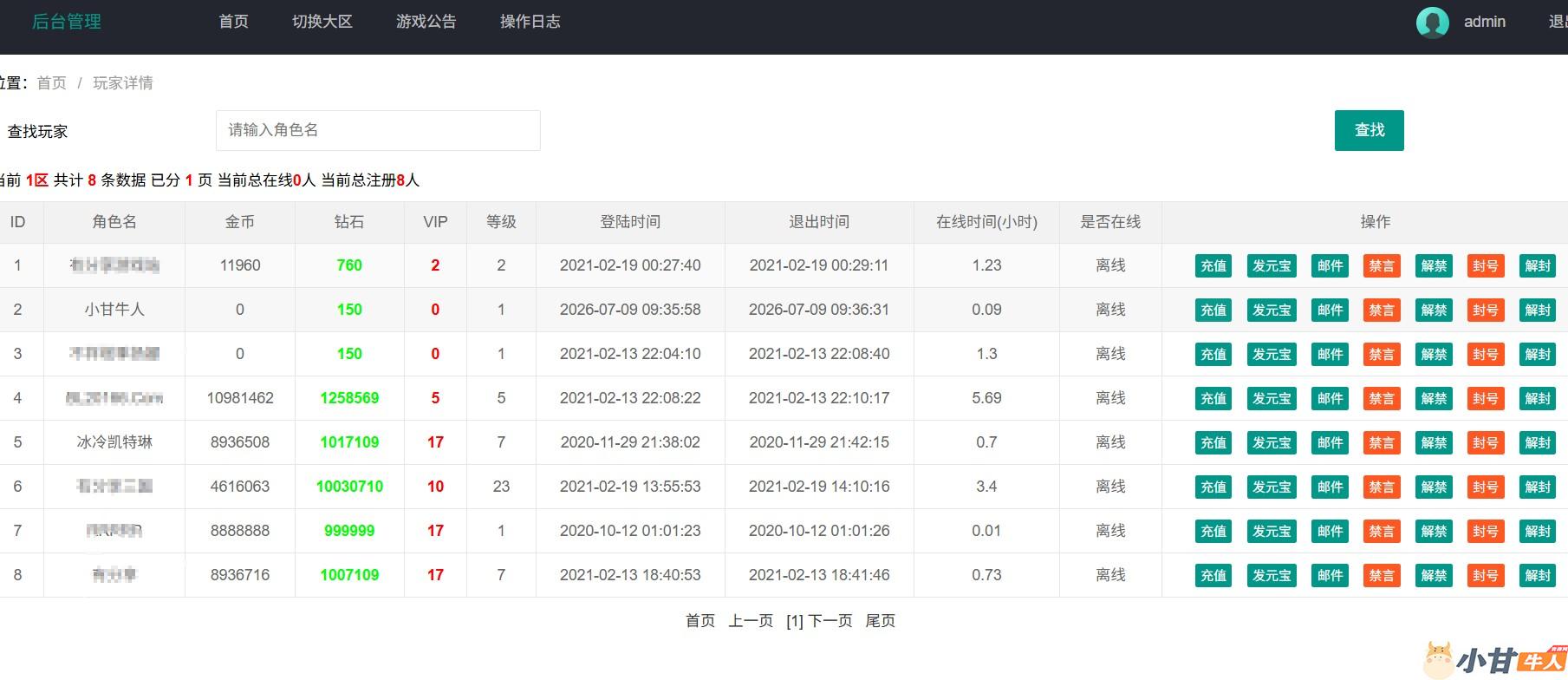Go to 首页 in pagination

[700, 621]
